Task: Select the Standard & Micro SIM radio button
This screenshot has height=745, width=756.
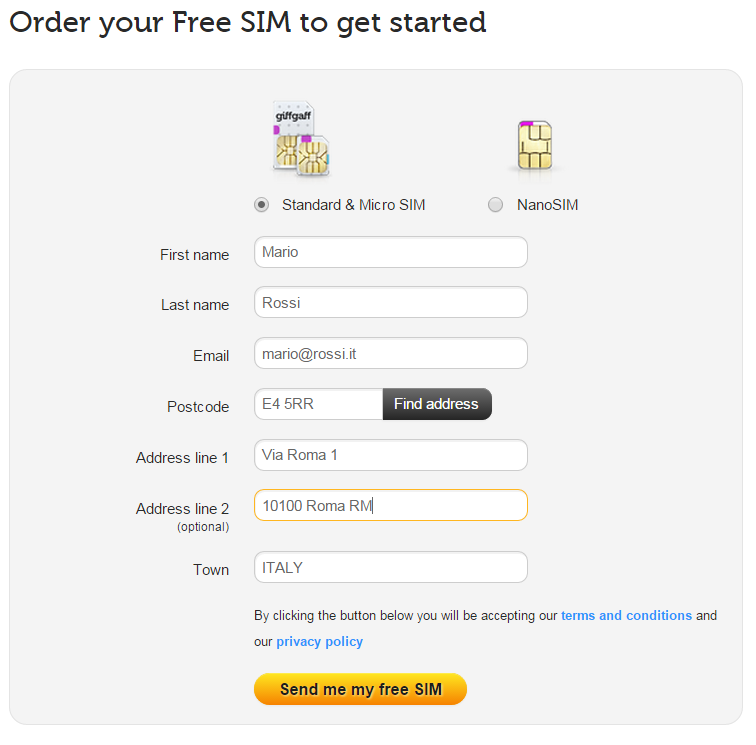Action: click(262, 205)
